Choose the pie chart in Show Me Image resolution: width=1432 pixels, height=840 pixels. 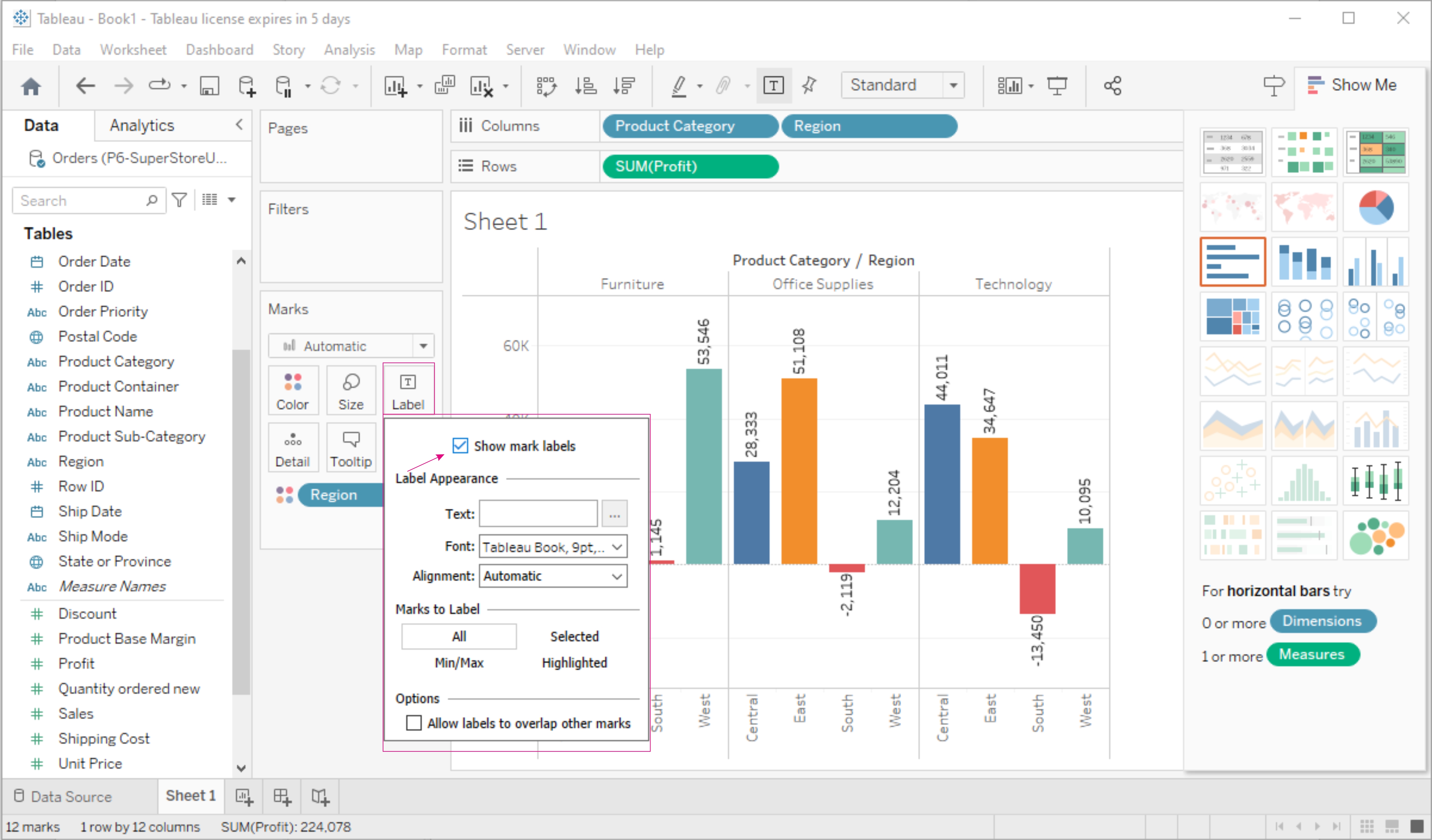(x=1375, y=207)
